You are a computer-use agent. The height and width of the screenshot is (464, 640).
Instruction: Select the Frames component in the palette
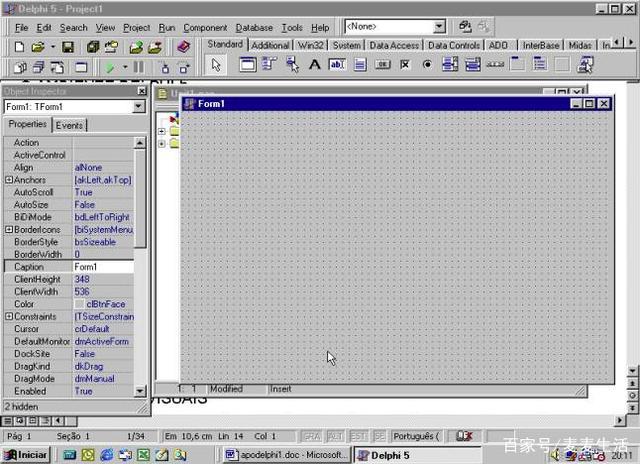coord(248,64)
